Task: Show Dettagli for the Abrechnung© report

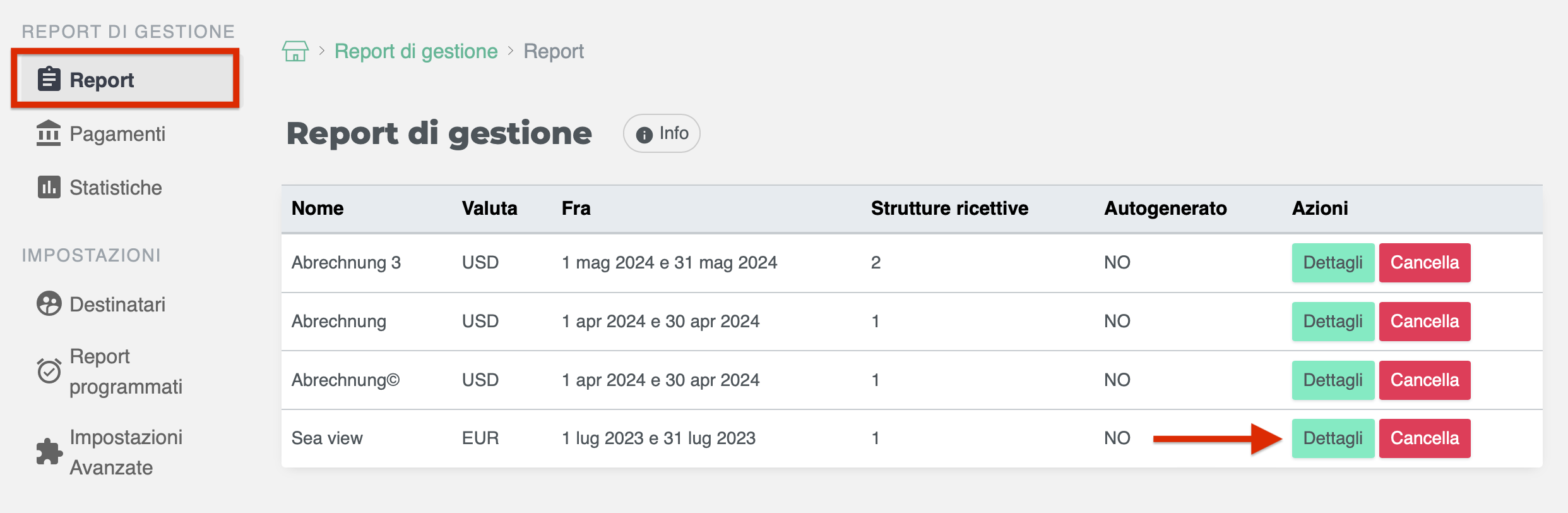Action: pos(1333,380)
